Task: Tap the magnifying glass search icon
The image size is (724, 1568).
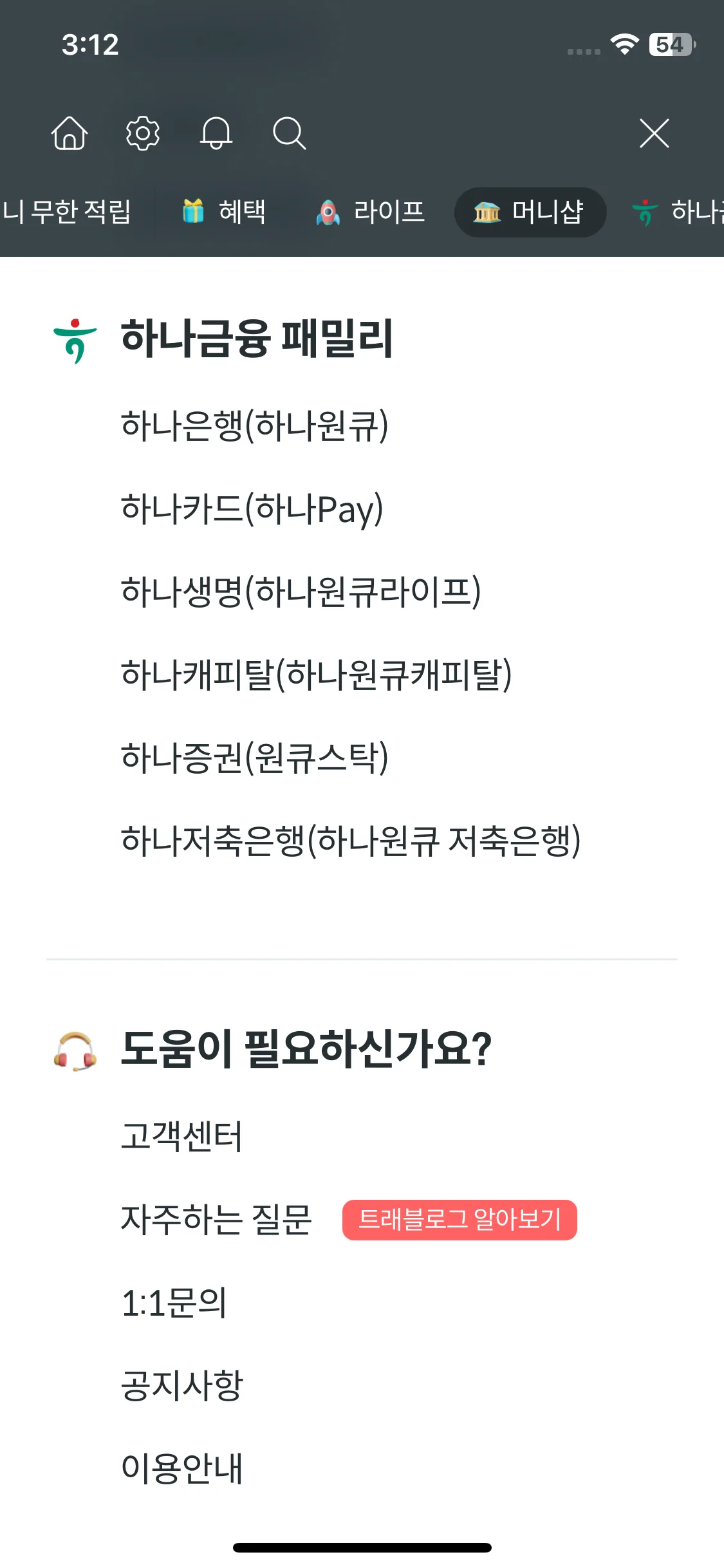Action: point(289,133)
